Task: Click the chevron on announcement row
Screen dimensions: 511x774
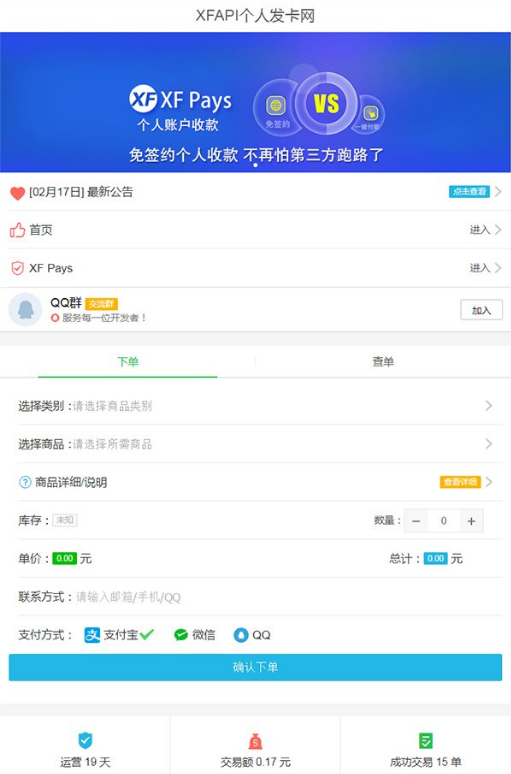Action: [x=498, y=192]
